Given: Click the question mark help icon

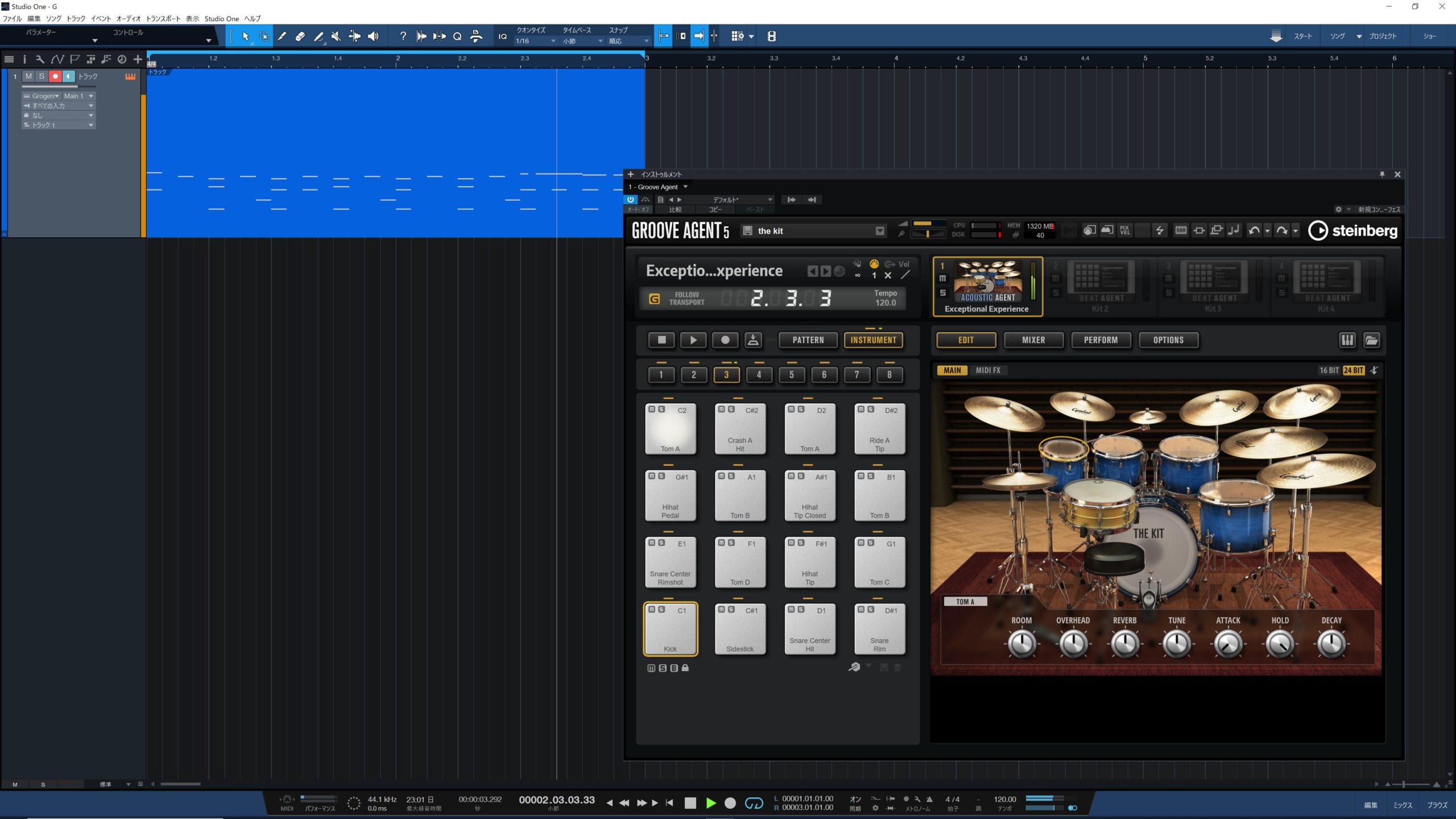Looking at the screenshot, I should pos(403,36).
